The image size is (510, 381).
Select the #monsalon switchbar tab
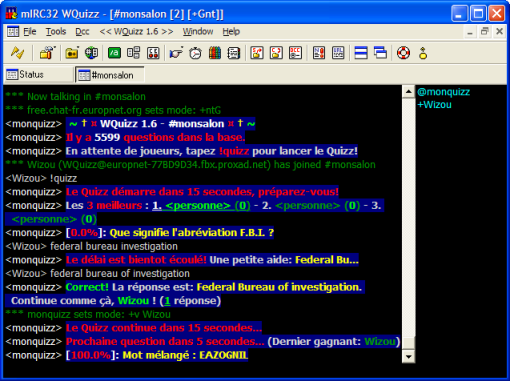(110, 75)
